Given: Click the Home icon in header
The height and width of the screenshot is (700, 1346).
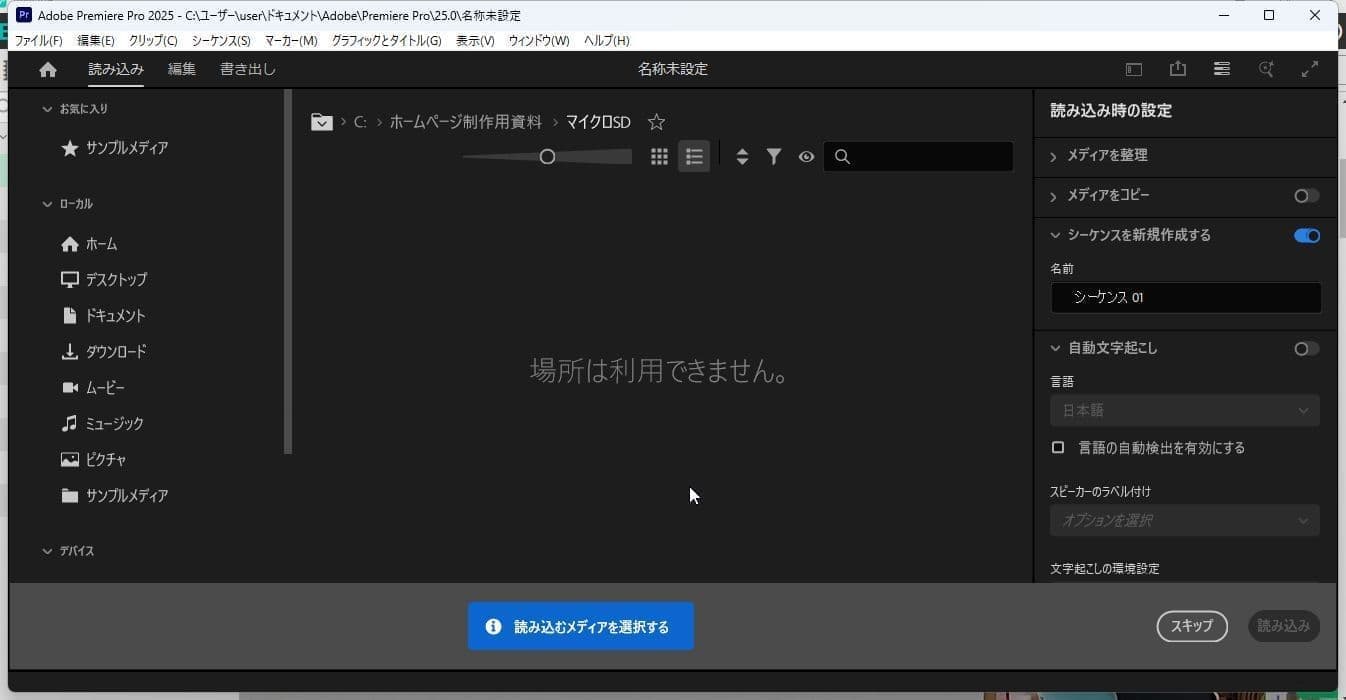Looking at the screenshot, I should (x=48, y=70).
